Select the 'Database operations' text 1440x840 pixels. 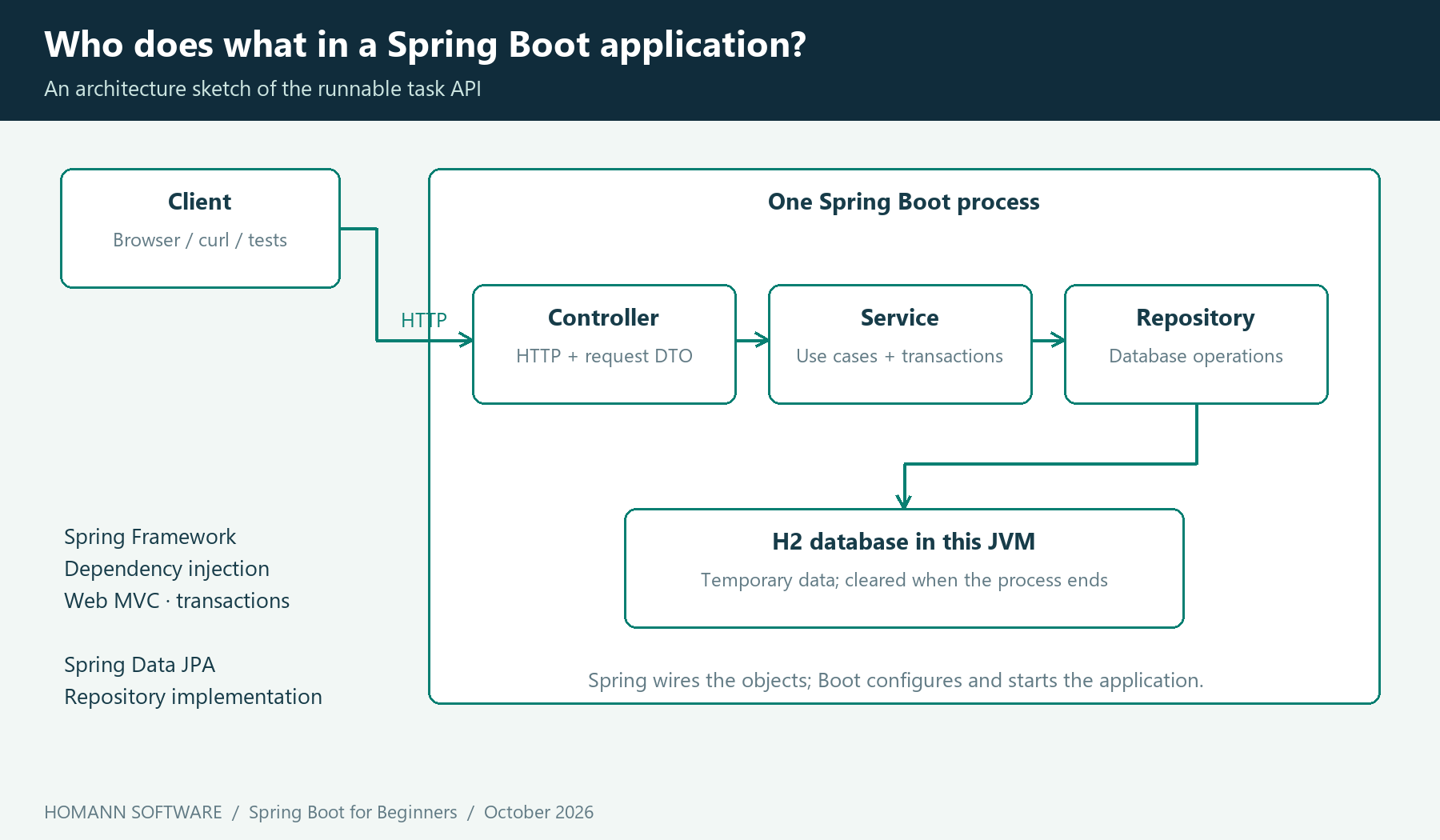click(1196, 356)
